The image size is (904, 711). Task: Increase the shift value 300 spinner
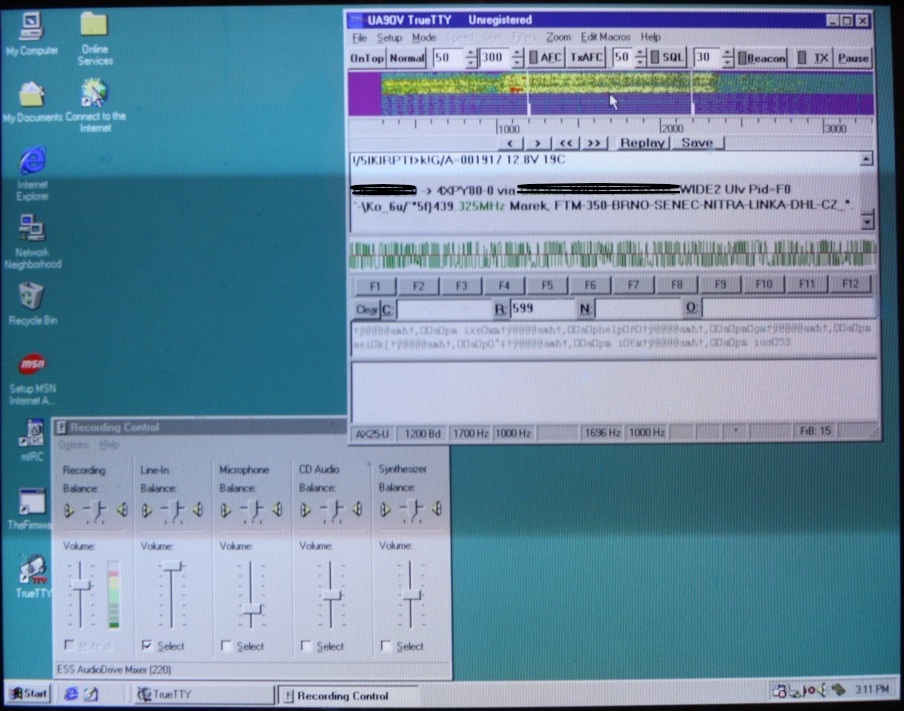518,54
